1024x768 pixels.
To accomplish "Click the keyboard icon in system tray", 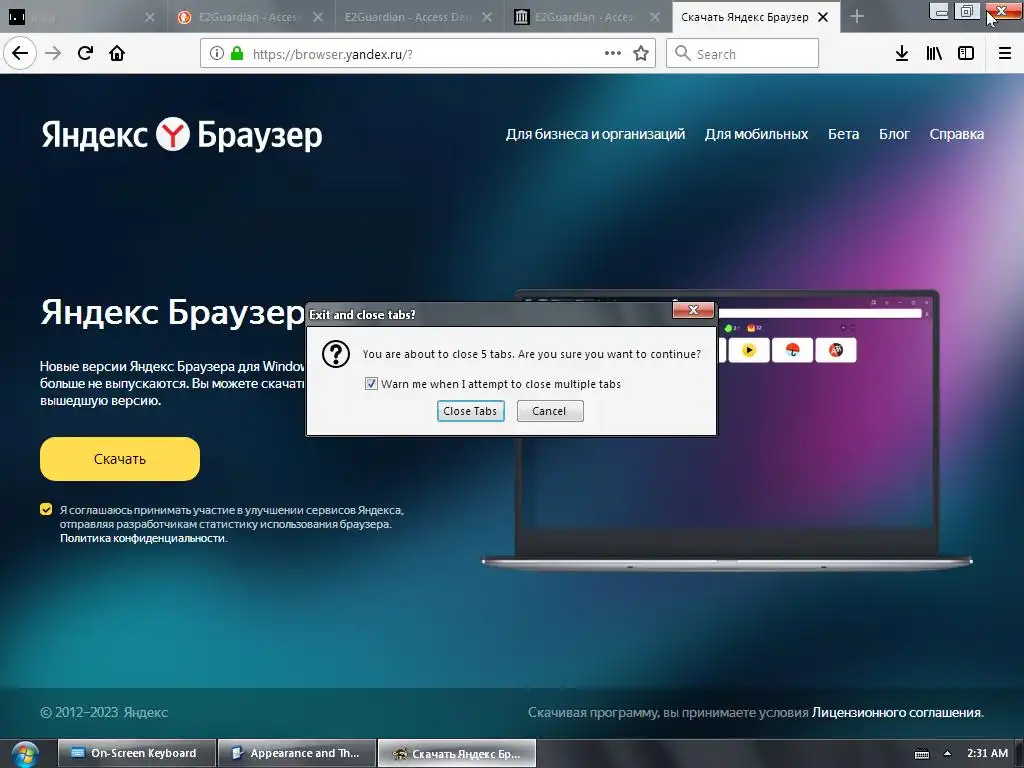I will coord(921,754).
